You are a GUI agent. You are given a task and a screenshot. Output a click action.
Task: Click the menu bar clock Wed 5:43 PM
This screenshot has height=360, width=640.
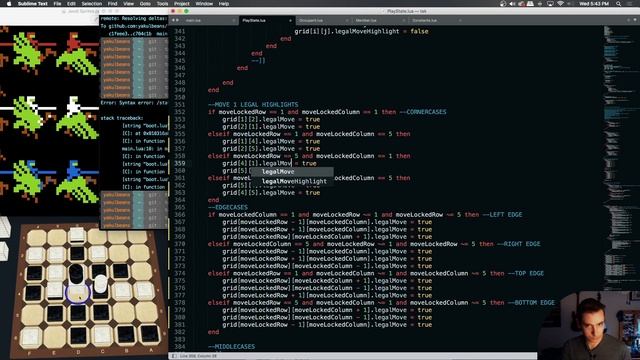coord(594,4)
